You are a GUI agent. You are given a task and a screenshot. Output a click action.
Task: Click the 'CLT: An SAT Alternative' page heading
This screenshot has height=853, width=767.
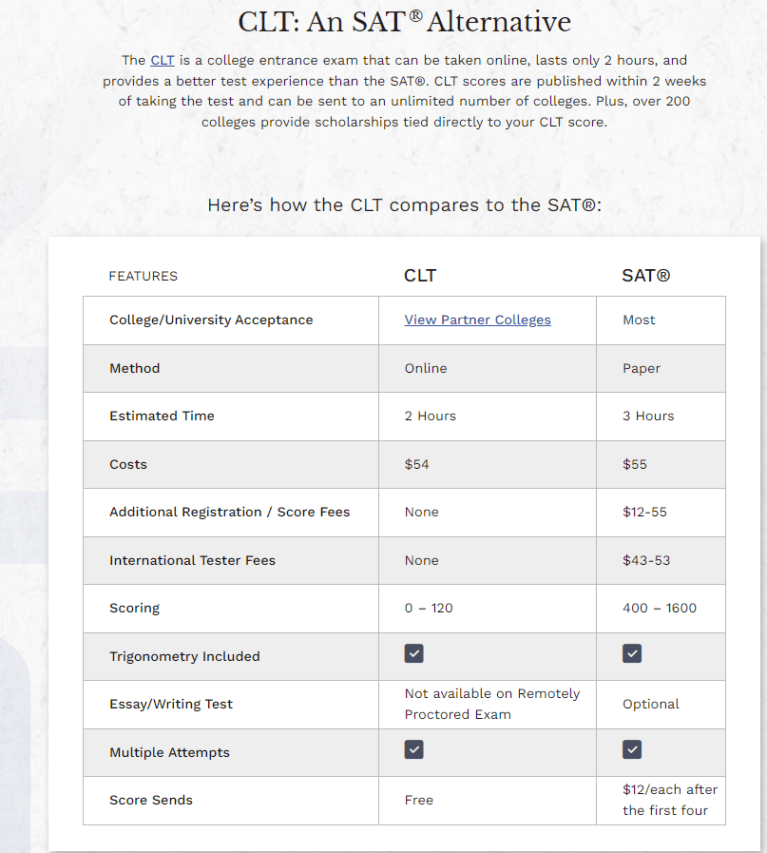(x=404, y=22)
